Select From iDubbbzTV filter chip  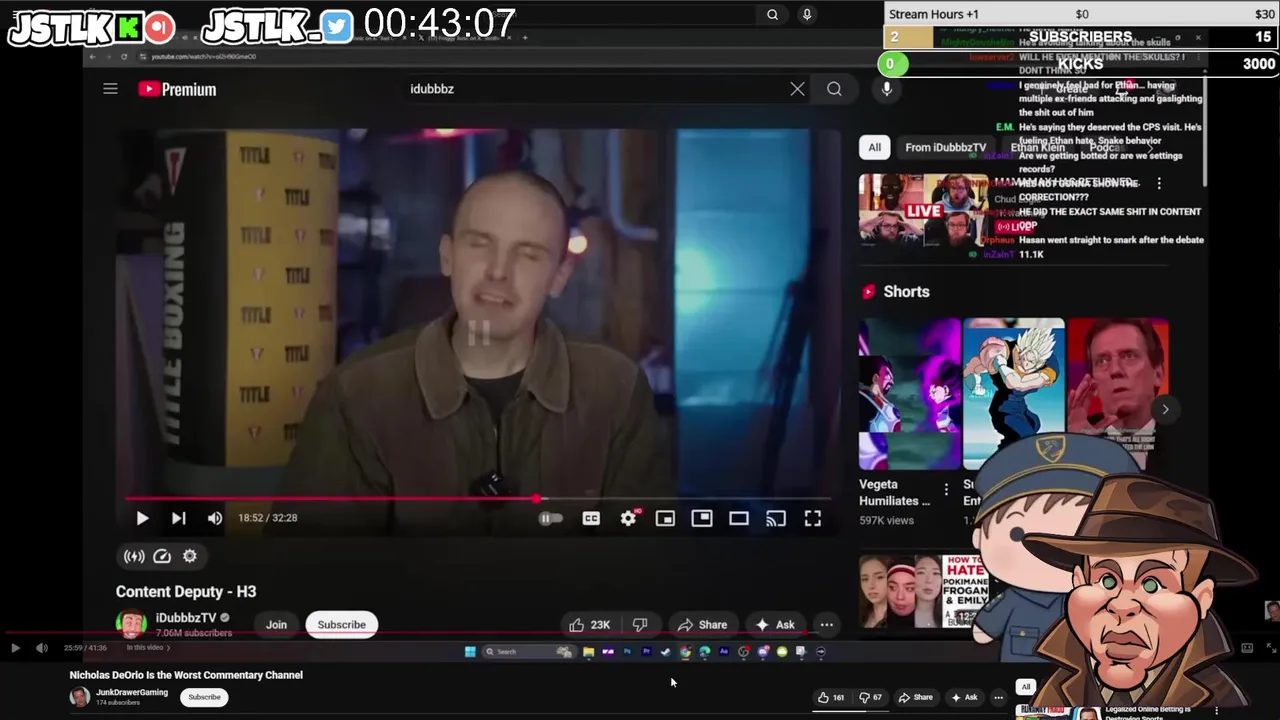(x=945, y=147)
